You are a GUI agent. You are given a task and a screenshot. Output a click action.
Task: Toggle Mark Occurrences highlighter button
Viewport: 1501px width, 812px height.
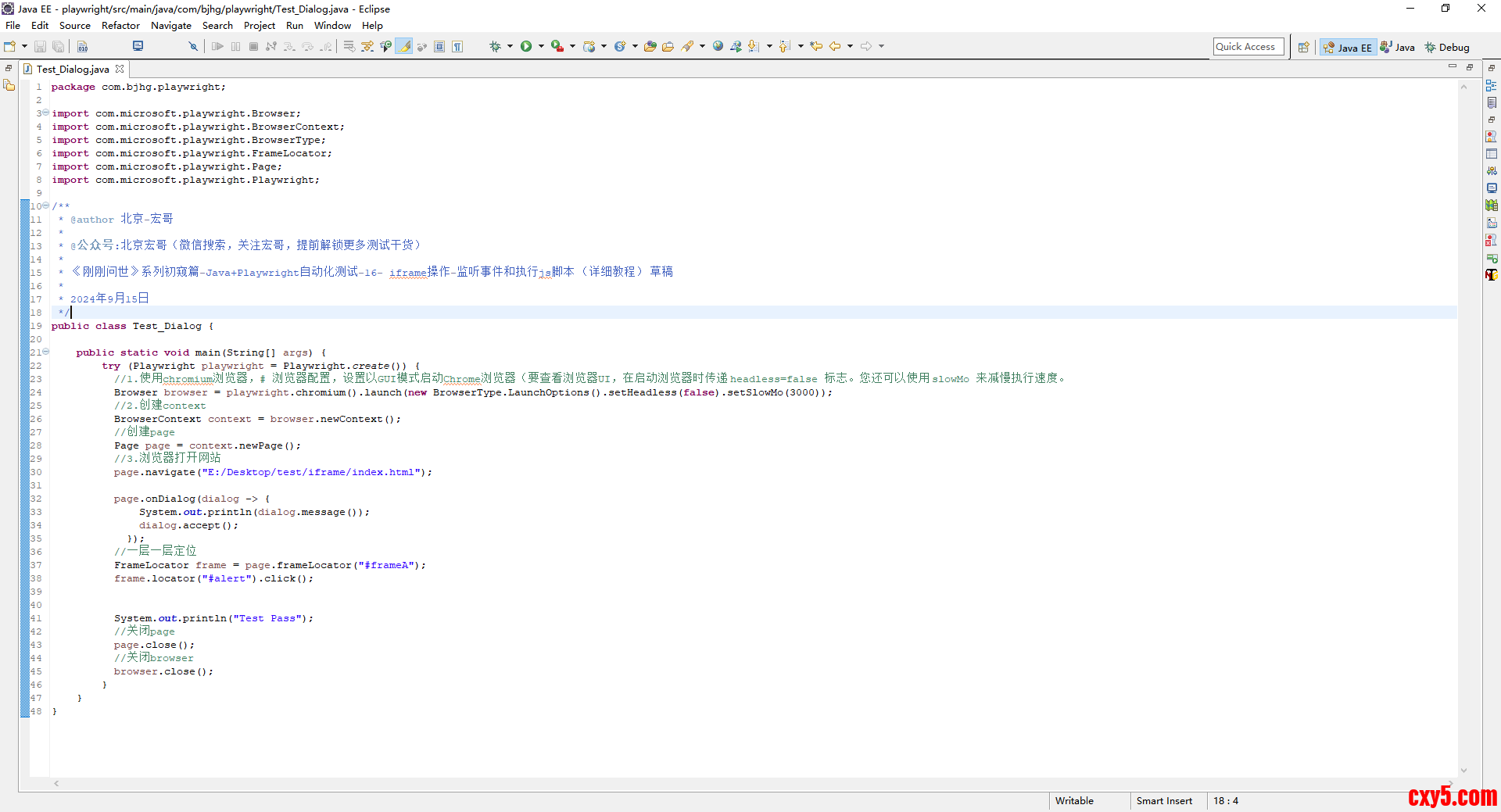[404, 47]
